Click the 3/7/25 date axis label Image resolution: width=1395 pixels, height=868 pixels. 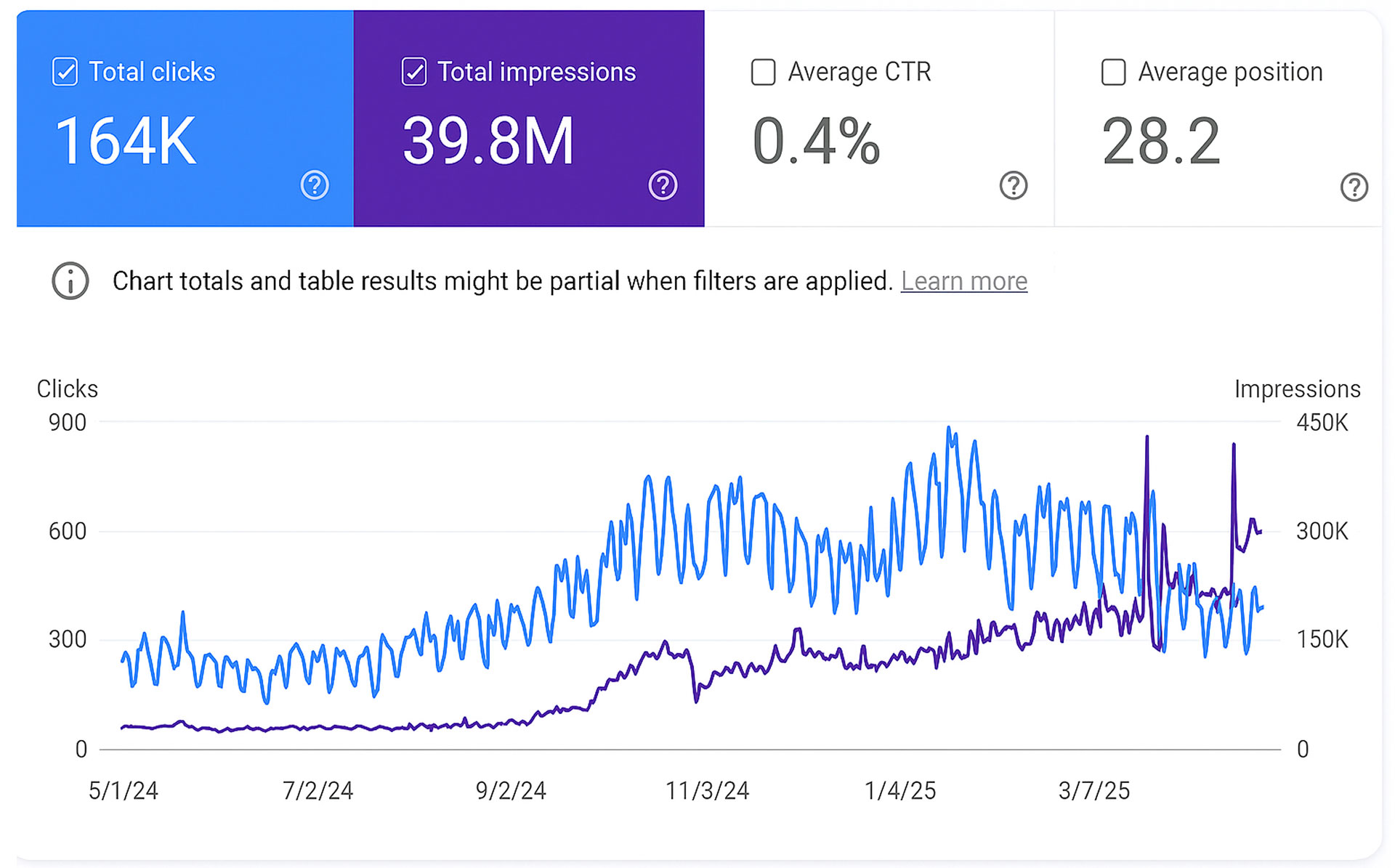(1094, 790)
